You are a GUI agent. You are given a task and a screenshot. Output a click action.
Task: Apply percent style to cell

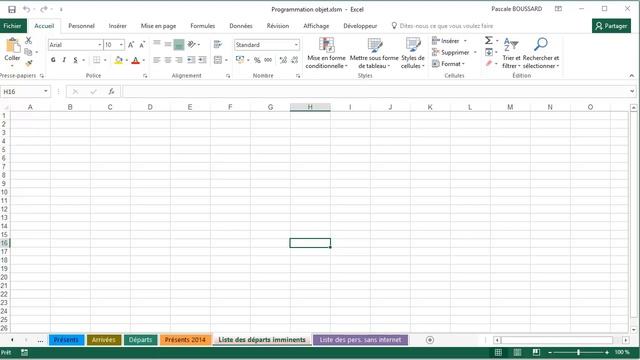(257, 60)
